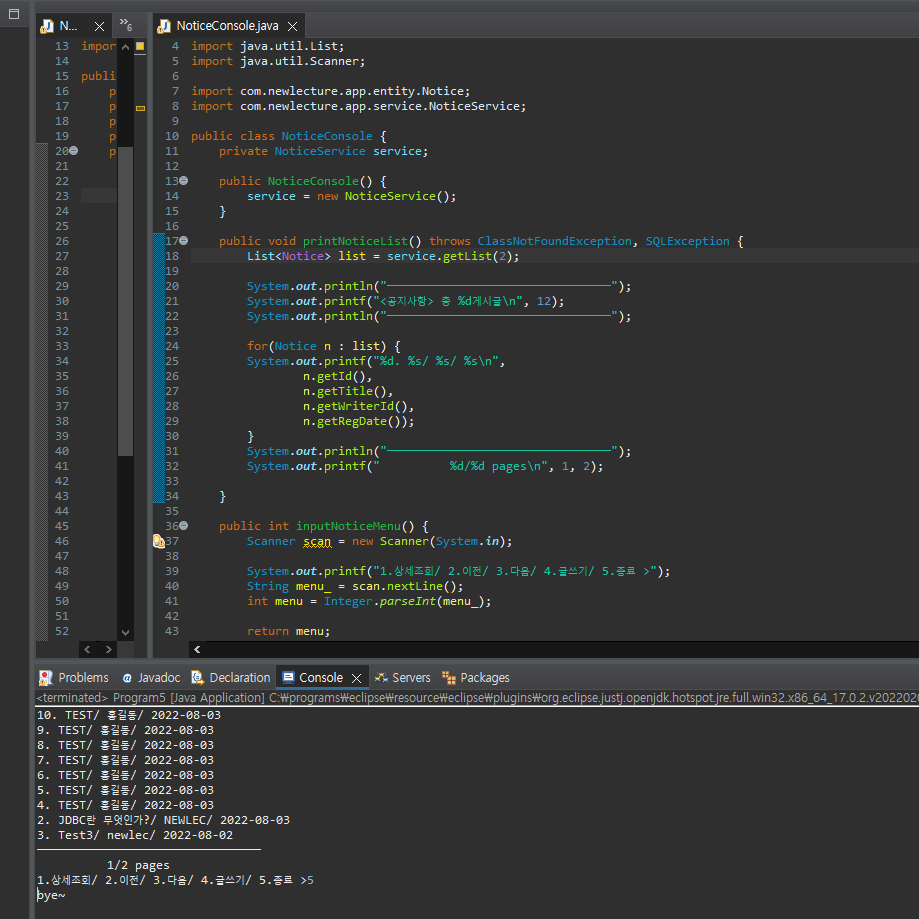Click the Packages view icon

(449, 677)
